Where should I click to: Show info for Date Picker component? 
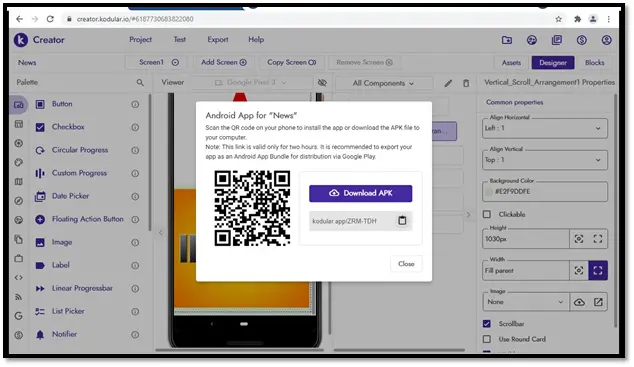click(x=135, y=196)
